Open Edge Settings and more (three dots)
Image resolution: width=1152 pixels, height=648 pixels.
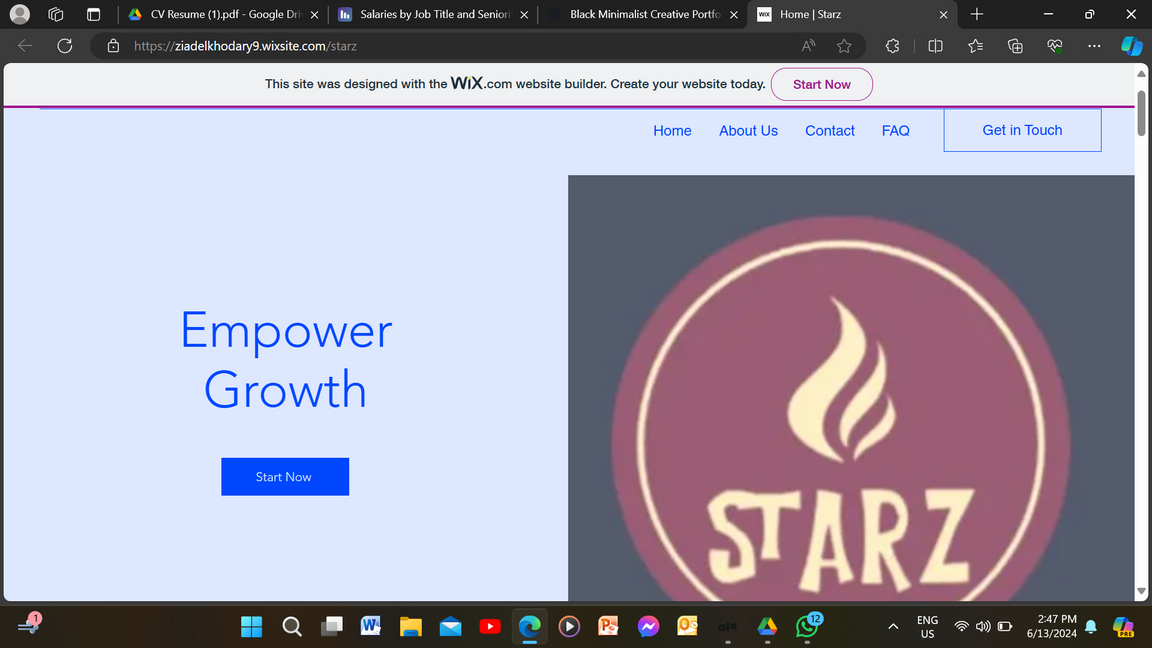(1094, 46)
